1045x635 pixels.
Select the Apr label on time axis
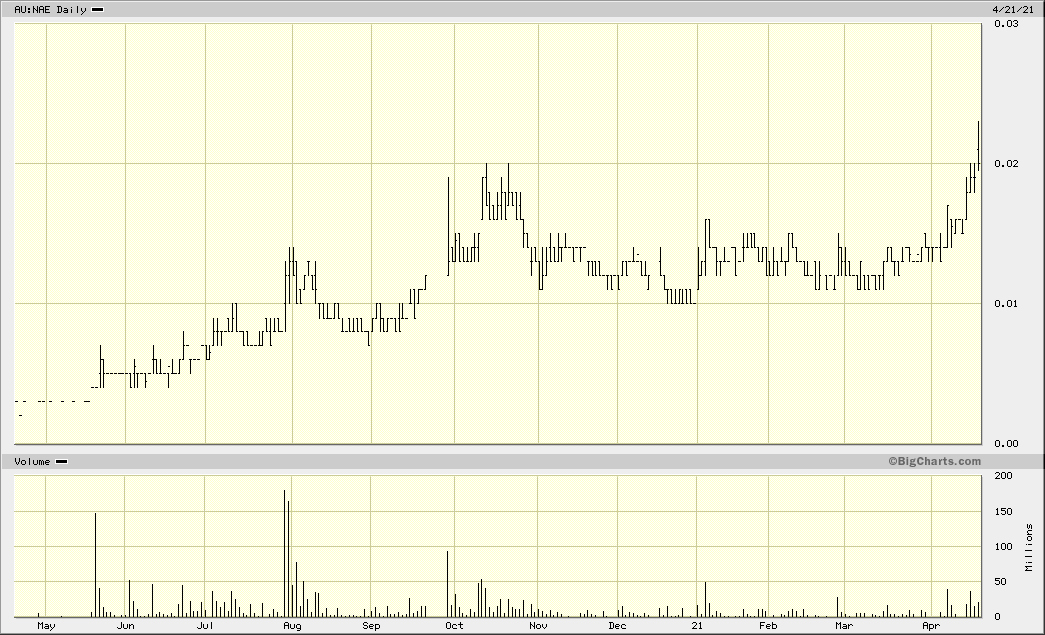coord(931,626)
